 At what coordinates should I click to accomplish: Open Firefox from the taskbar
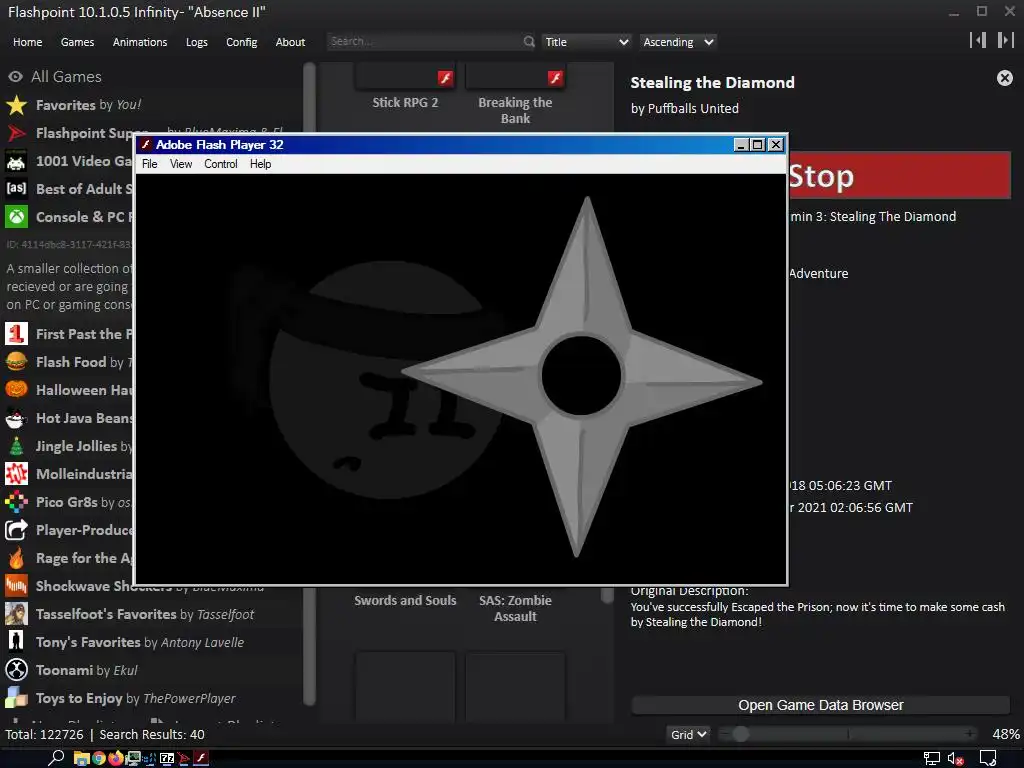tap(116, 758)
